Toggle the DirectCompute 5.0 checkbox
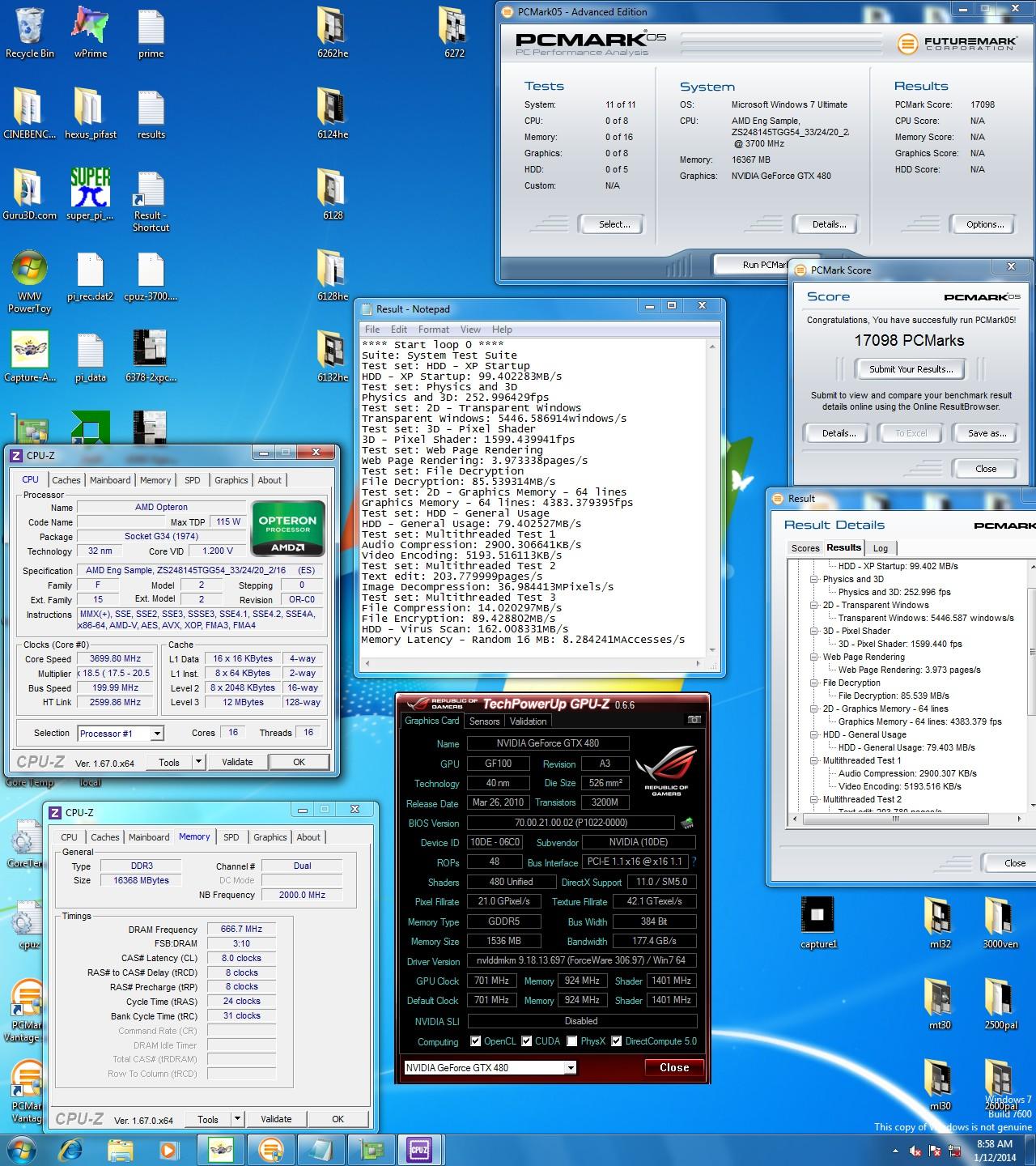Image resolution: width=1036 pixels, height=1166 pixels. click(x=617, y=1041)
